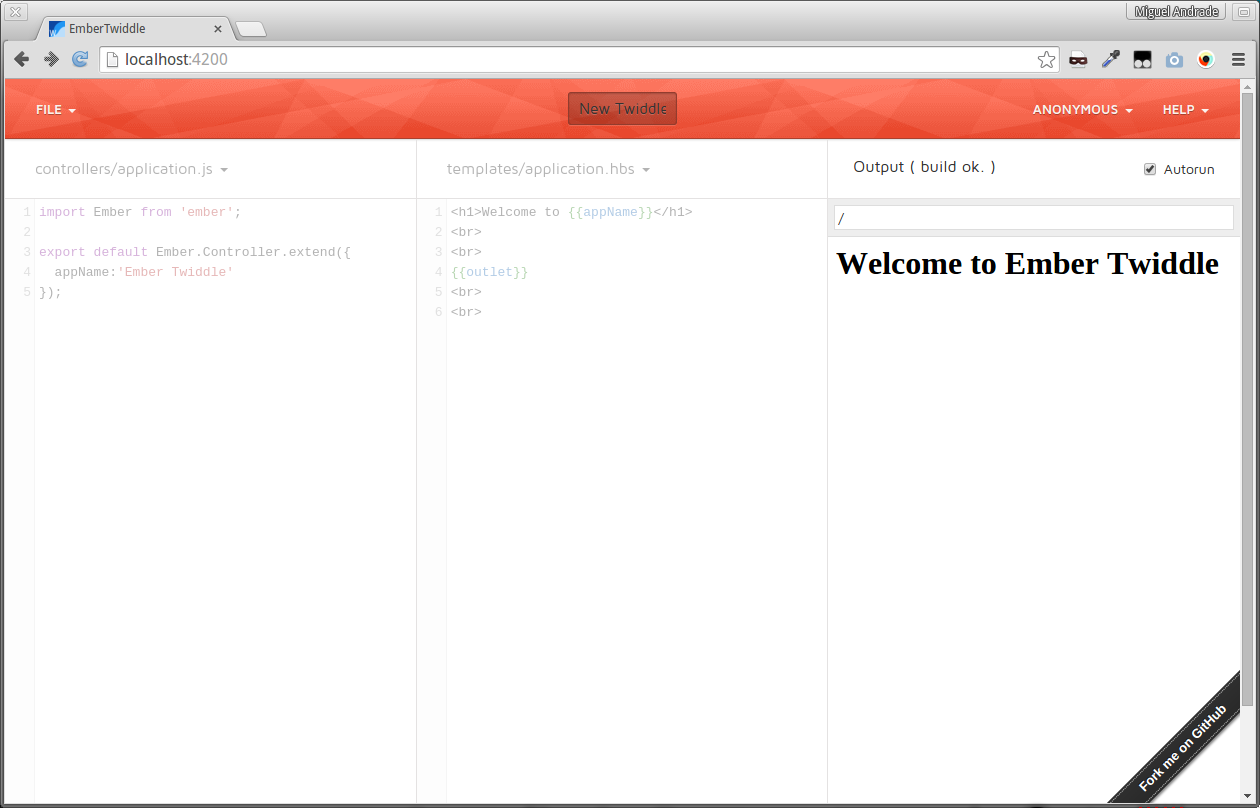Viewport: 1260px width, 808px height.
Task: Toggle the Autorun checkbox
Action: click(x=1150, y=169)
